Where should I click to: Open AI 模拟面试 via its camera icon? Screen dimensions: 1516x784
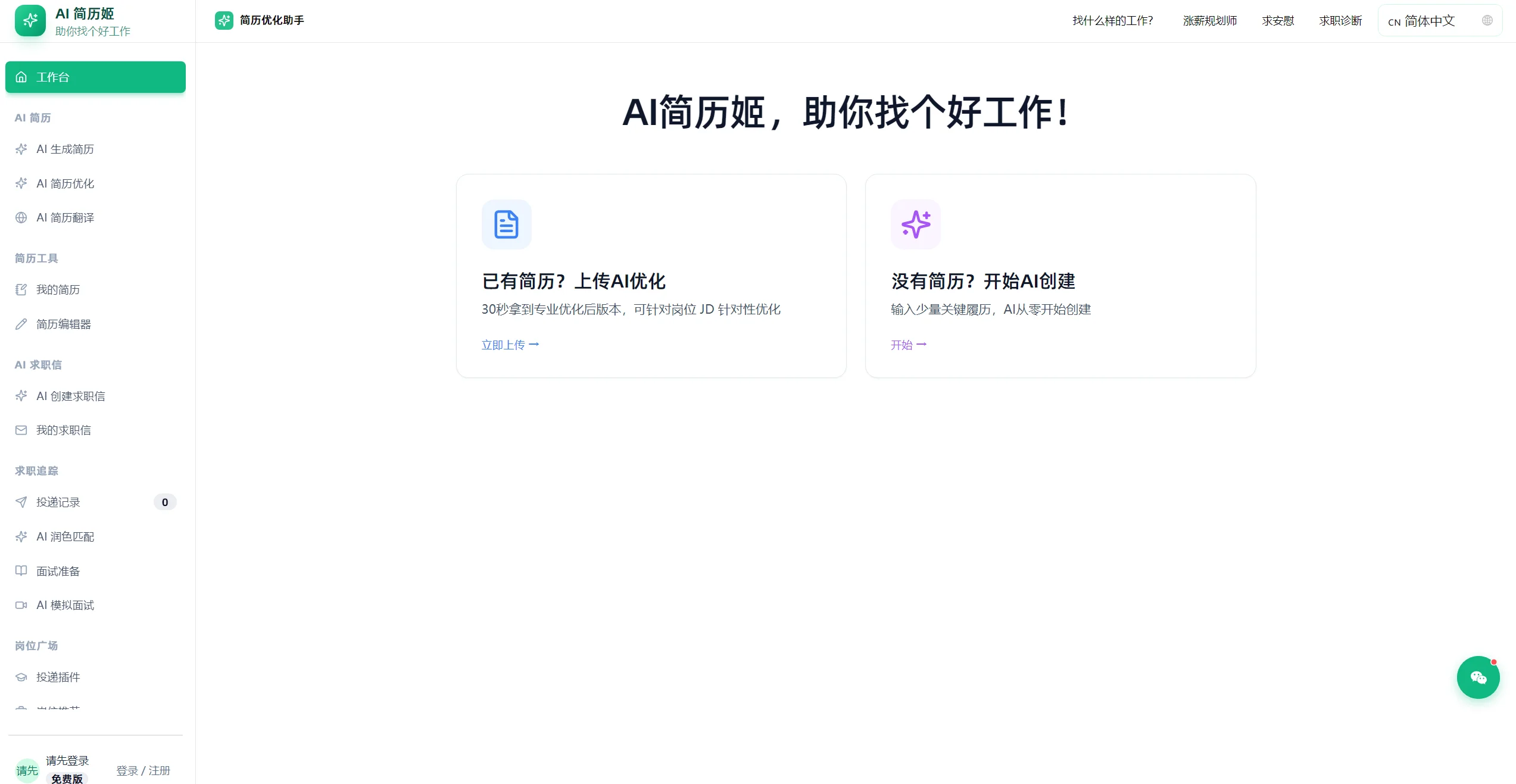(21, 605)
